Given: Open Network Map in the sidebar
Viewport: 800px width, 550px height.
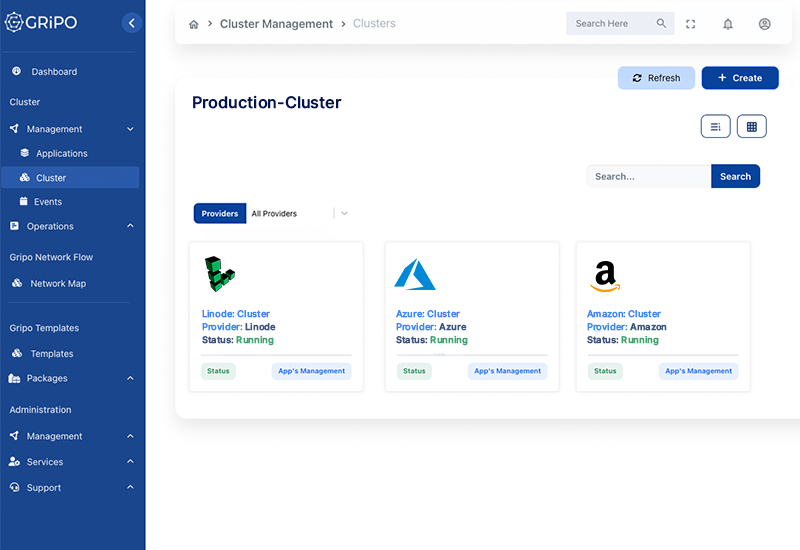Looking at the screenshot, I should [58, 283].
